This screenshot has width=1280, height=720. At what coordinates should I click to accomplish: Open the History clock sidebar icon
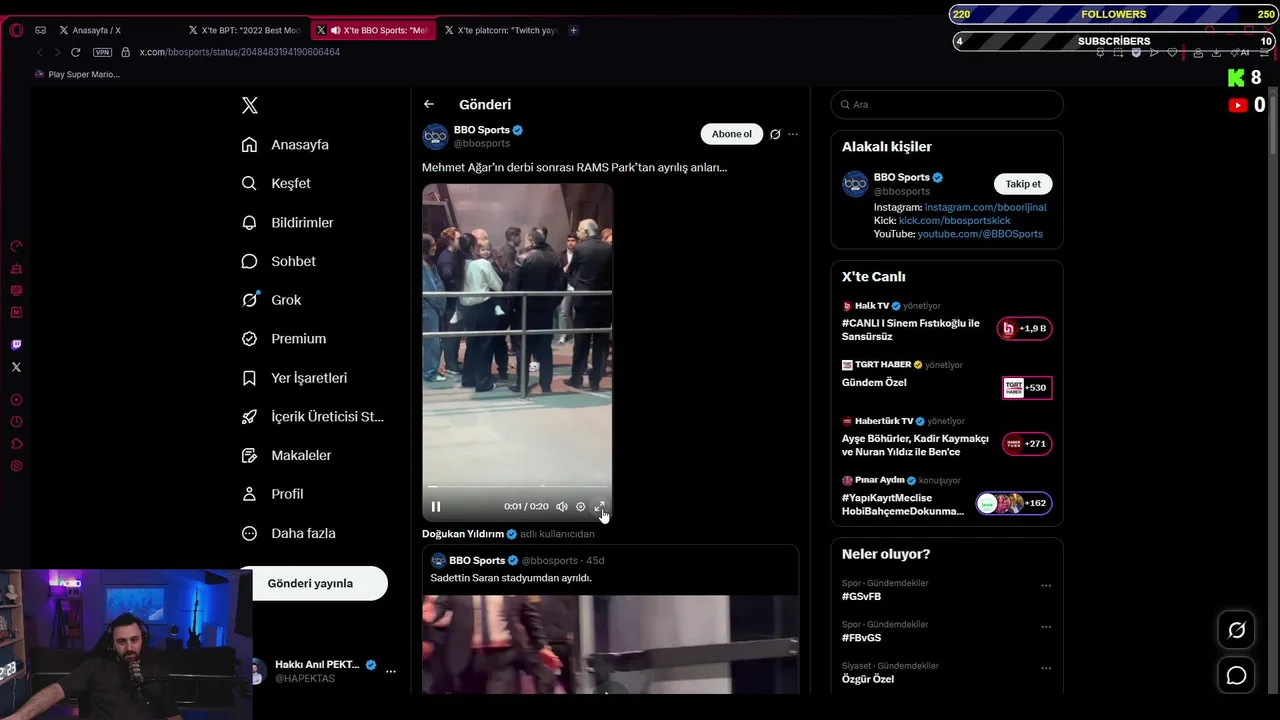(x=16, y=422)
